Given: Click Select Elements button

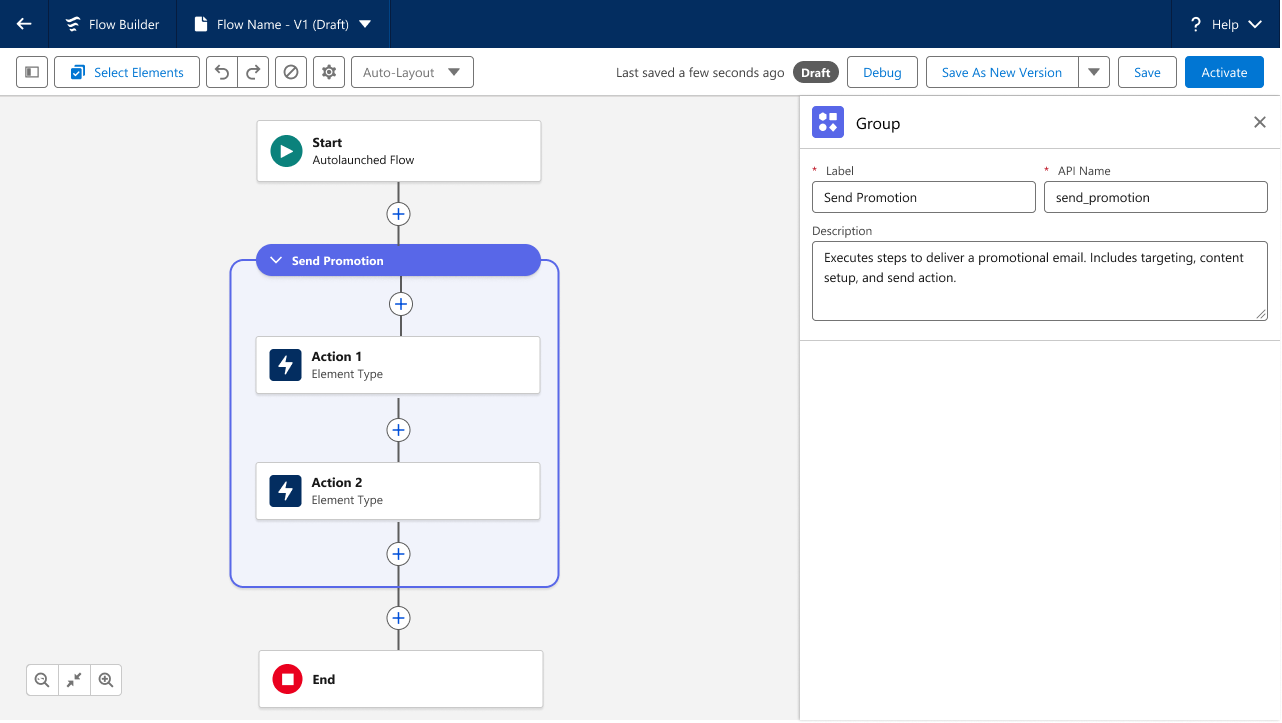Looking at the screenshot, I should tap(127, 72).
